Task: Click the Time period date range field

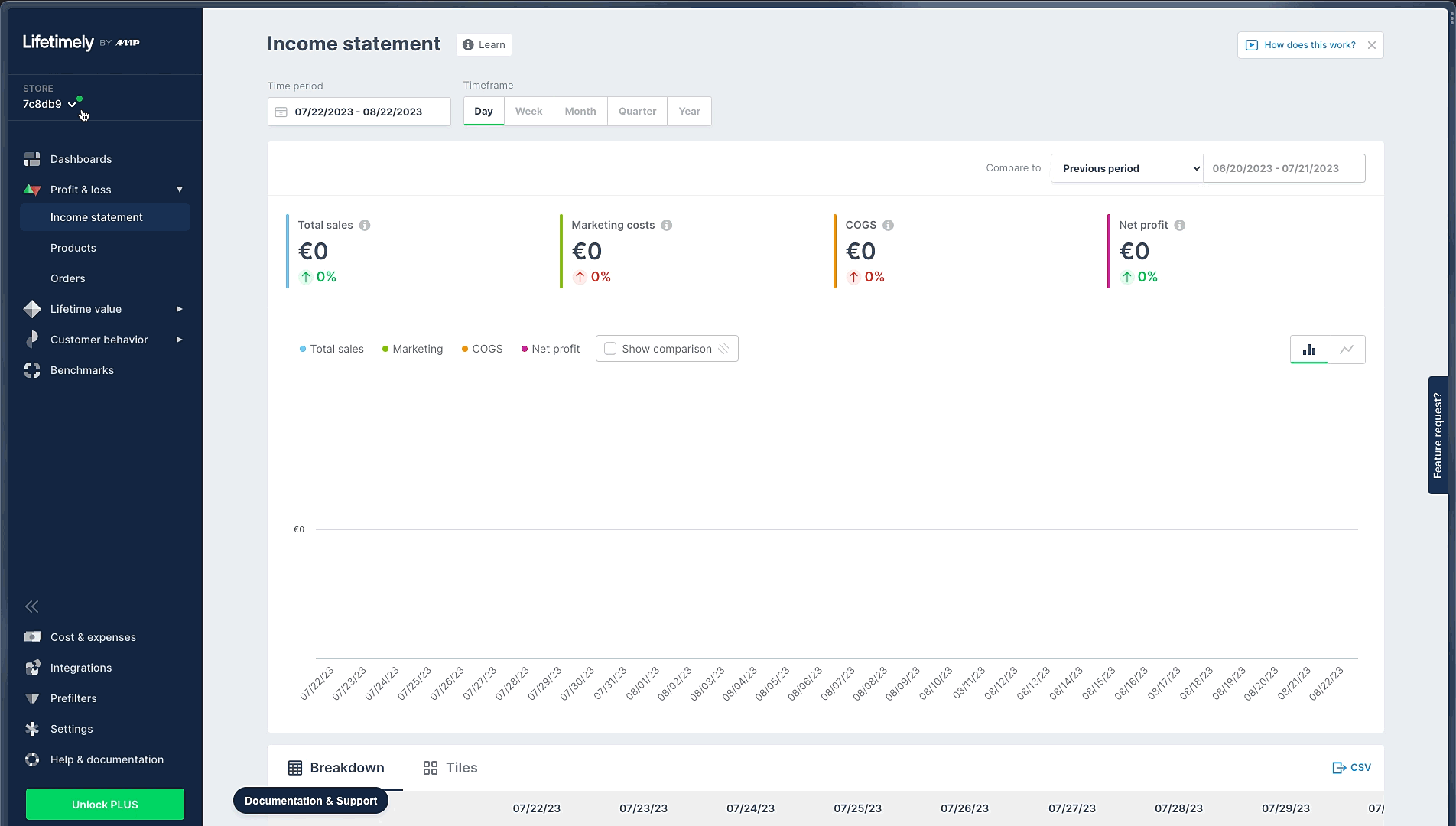Action: (x=359, y=112)
